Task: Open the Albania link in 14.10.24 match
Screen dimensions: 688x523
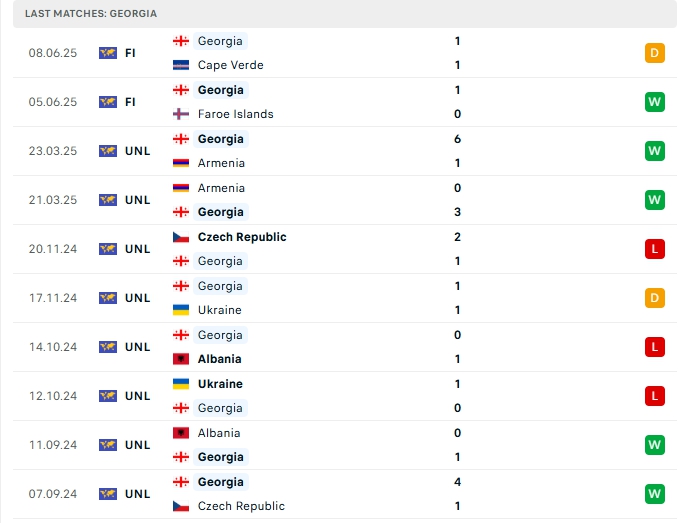Action: click(219, 359)
